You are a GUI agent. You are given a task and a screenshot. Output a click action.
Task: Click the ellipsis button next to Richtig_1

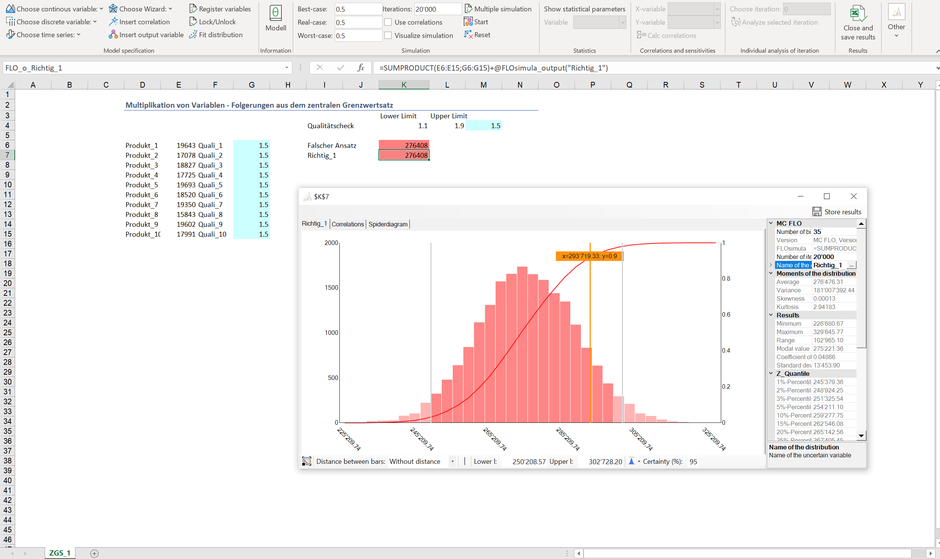(851, 265)
